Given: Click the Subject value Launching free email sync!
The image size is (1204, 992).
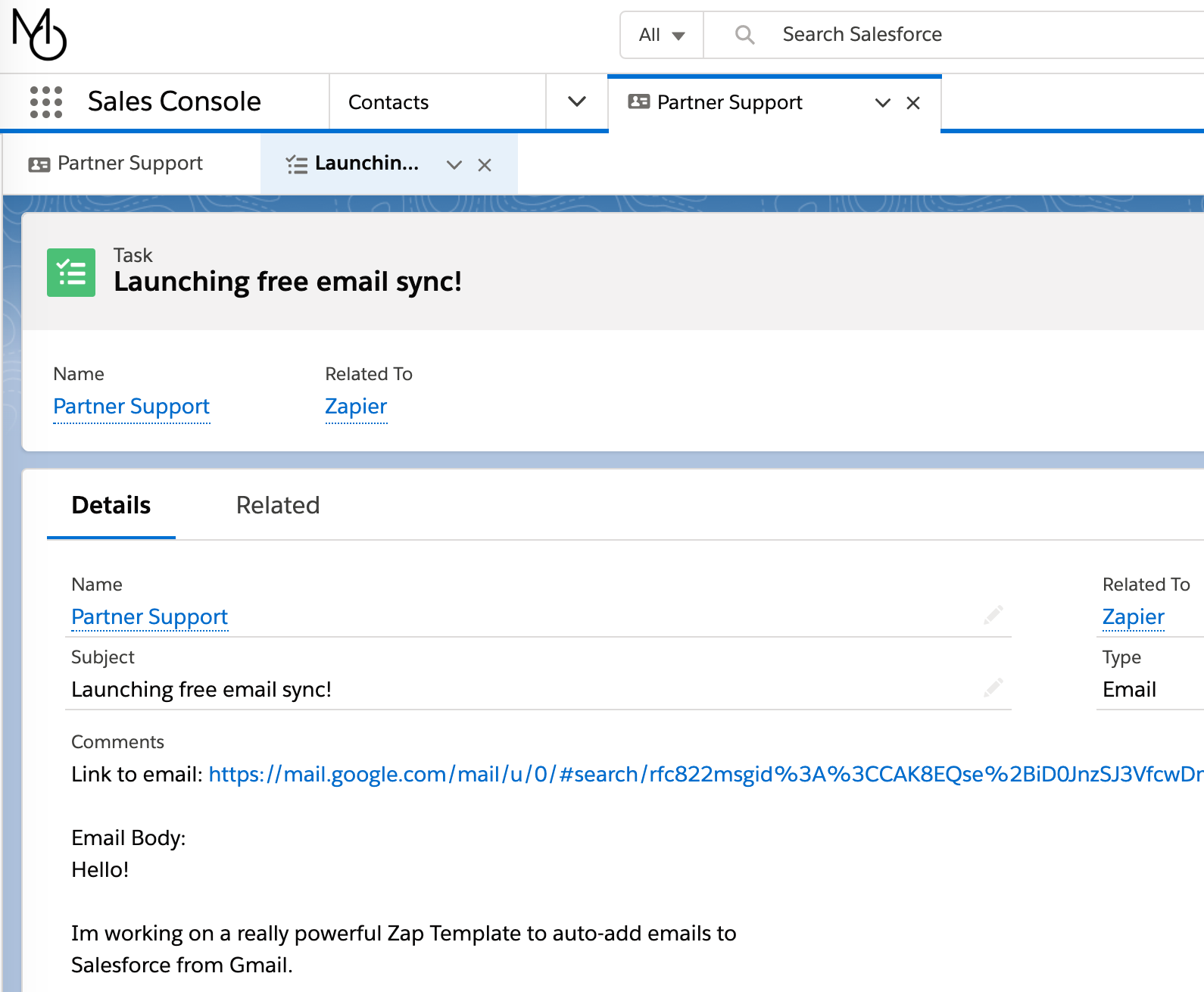Looking at the screenshot, I should tap(201, 690).
